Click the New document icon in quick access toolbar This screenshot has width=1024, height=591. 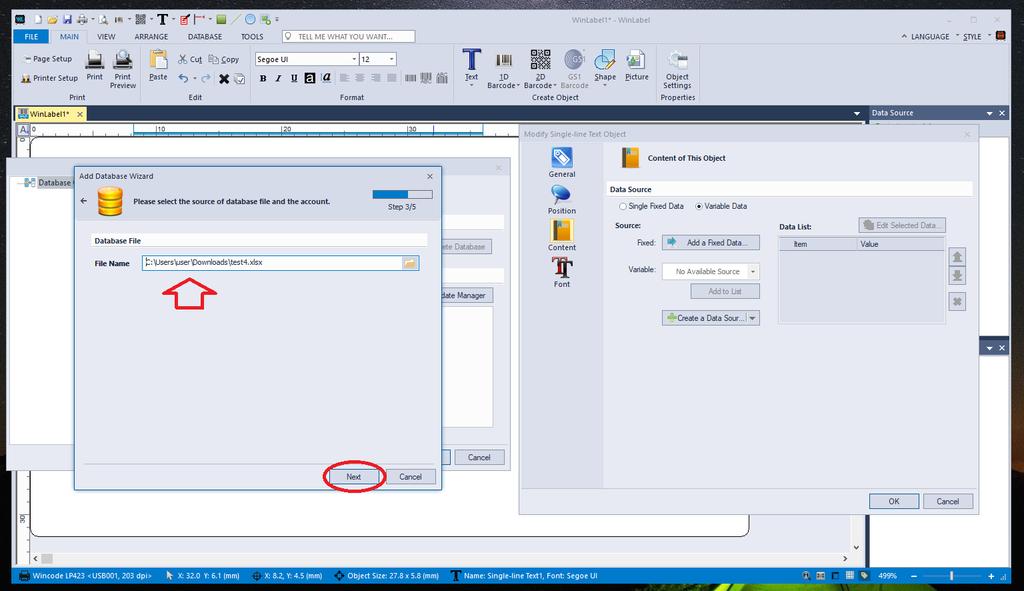[38, 20]
